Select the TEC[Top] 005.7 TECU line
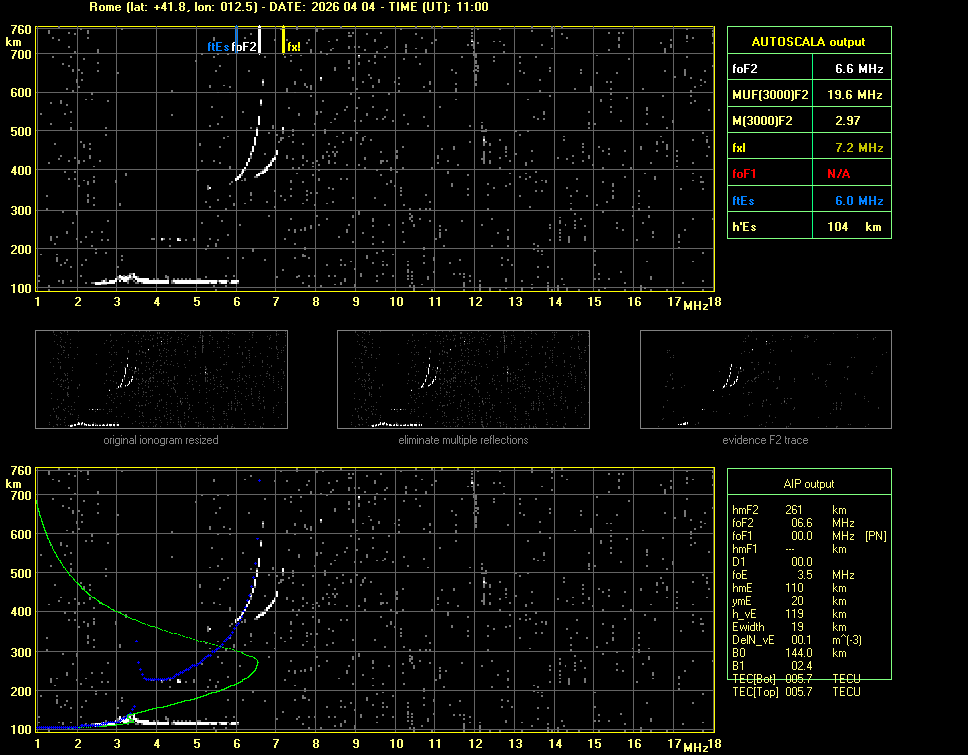968x755 pixels. [796, 692]
